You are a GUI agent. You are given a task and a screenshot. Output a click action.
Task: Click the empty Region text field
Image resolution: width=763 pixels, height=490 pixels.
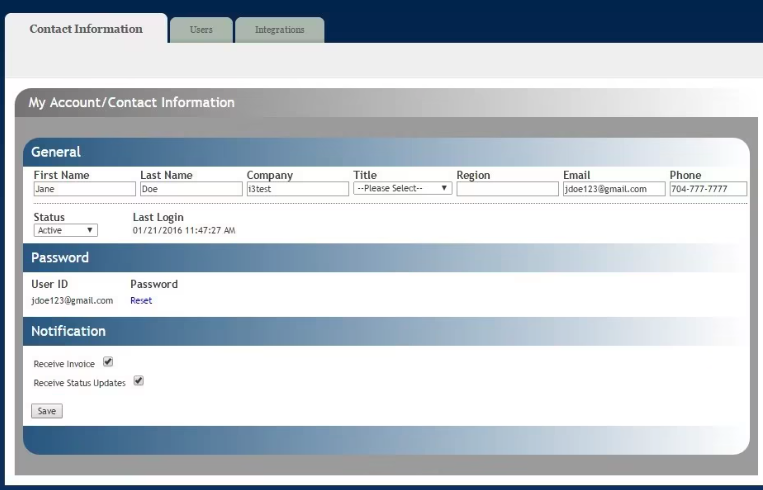tap(507, 188)
